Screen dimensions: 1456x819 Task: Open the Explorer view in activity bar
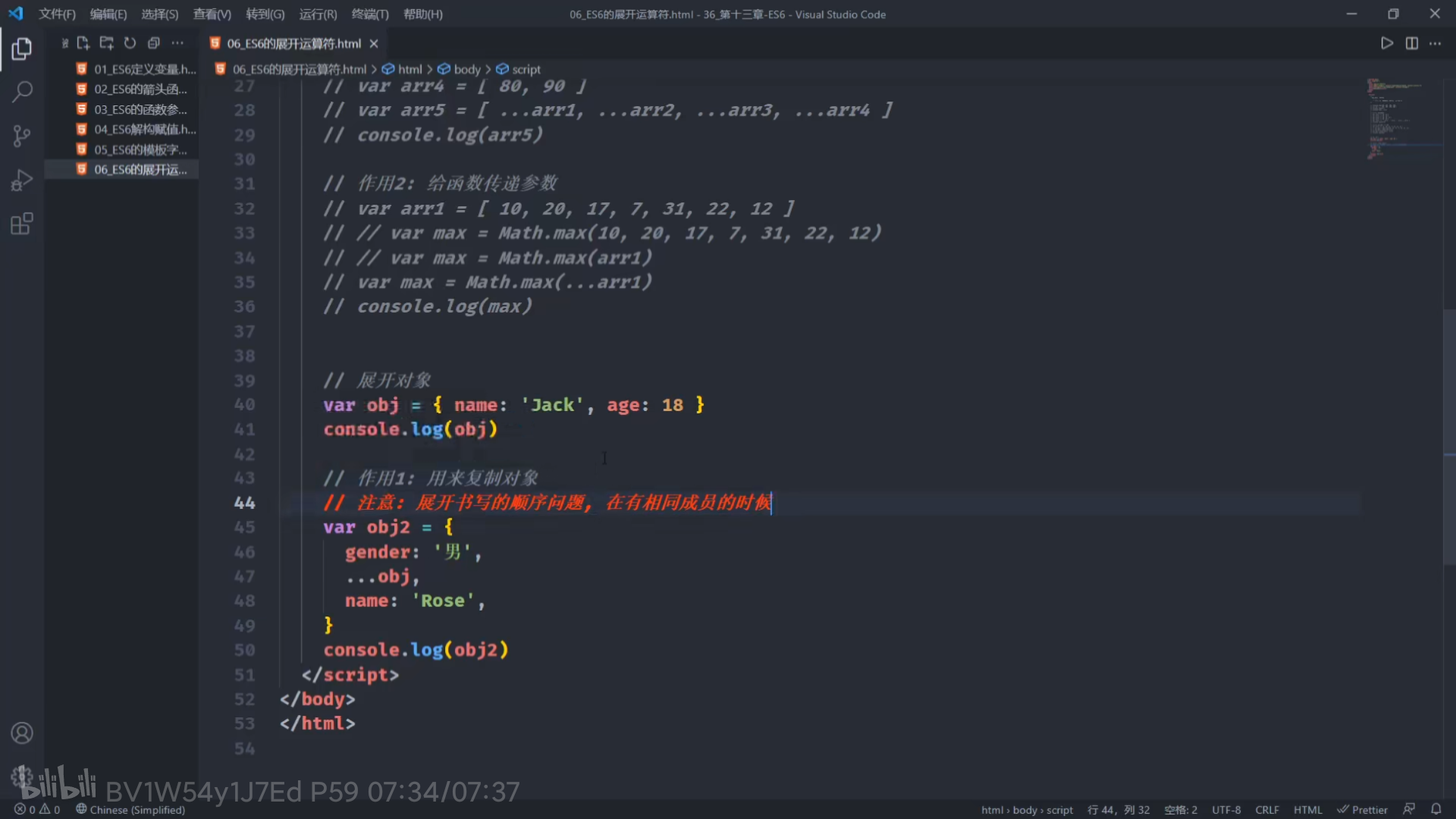click(22, 49)
